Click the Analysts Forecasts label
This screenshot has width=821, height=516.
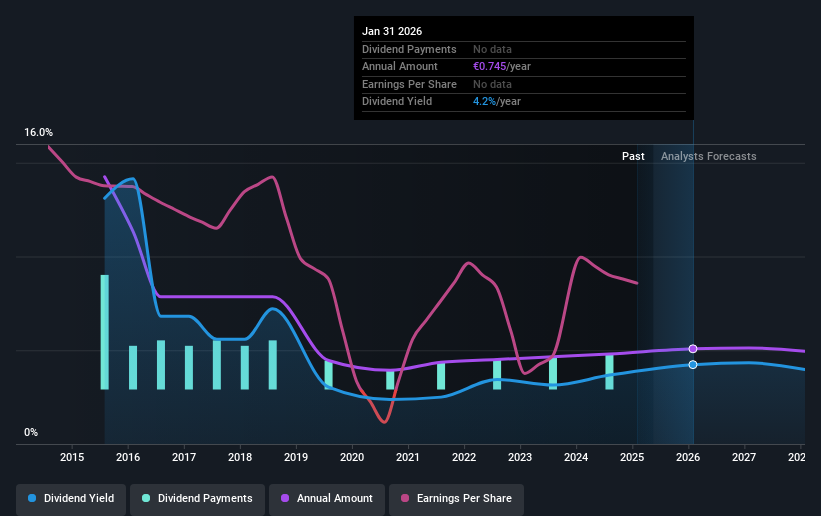(x=708, y=156)
